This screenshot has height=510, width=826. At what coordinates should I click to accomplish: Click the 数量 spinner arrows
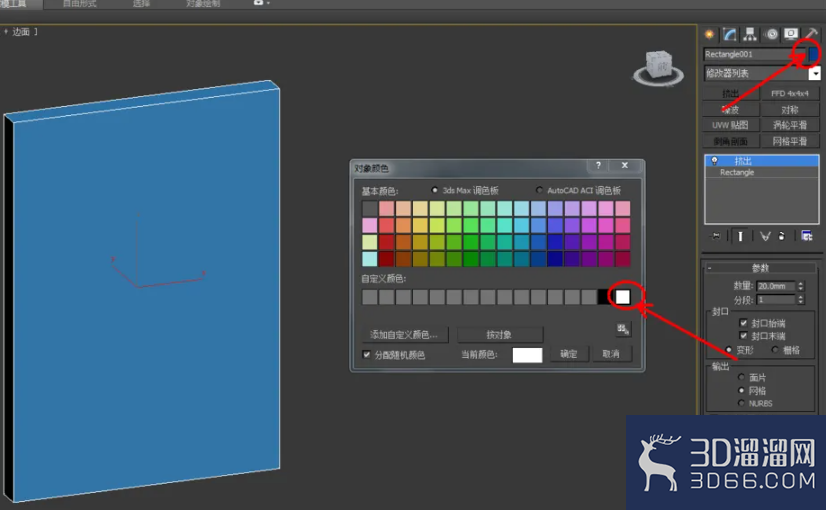coord(801,286)
